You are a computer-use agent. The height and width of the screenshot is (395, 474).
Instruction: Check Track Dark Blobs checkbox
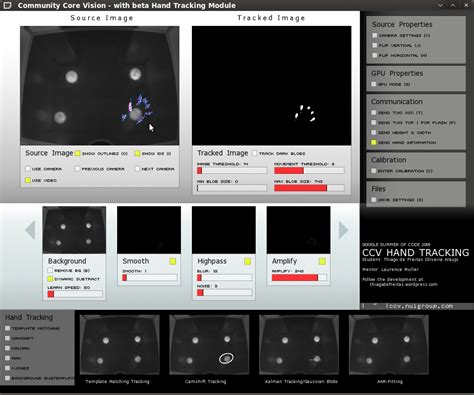coord(254,153)
